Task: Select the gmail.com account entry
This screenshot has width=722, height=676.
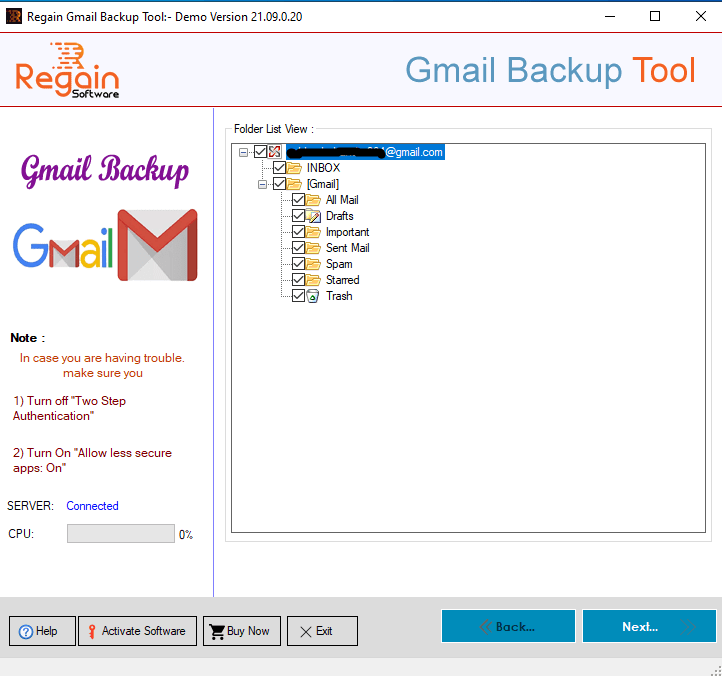Action: pyautogui.click(x=365, y=152)
